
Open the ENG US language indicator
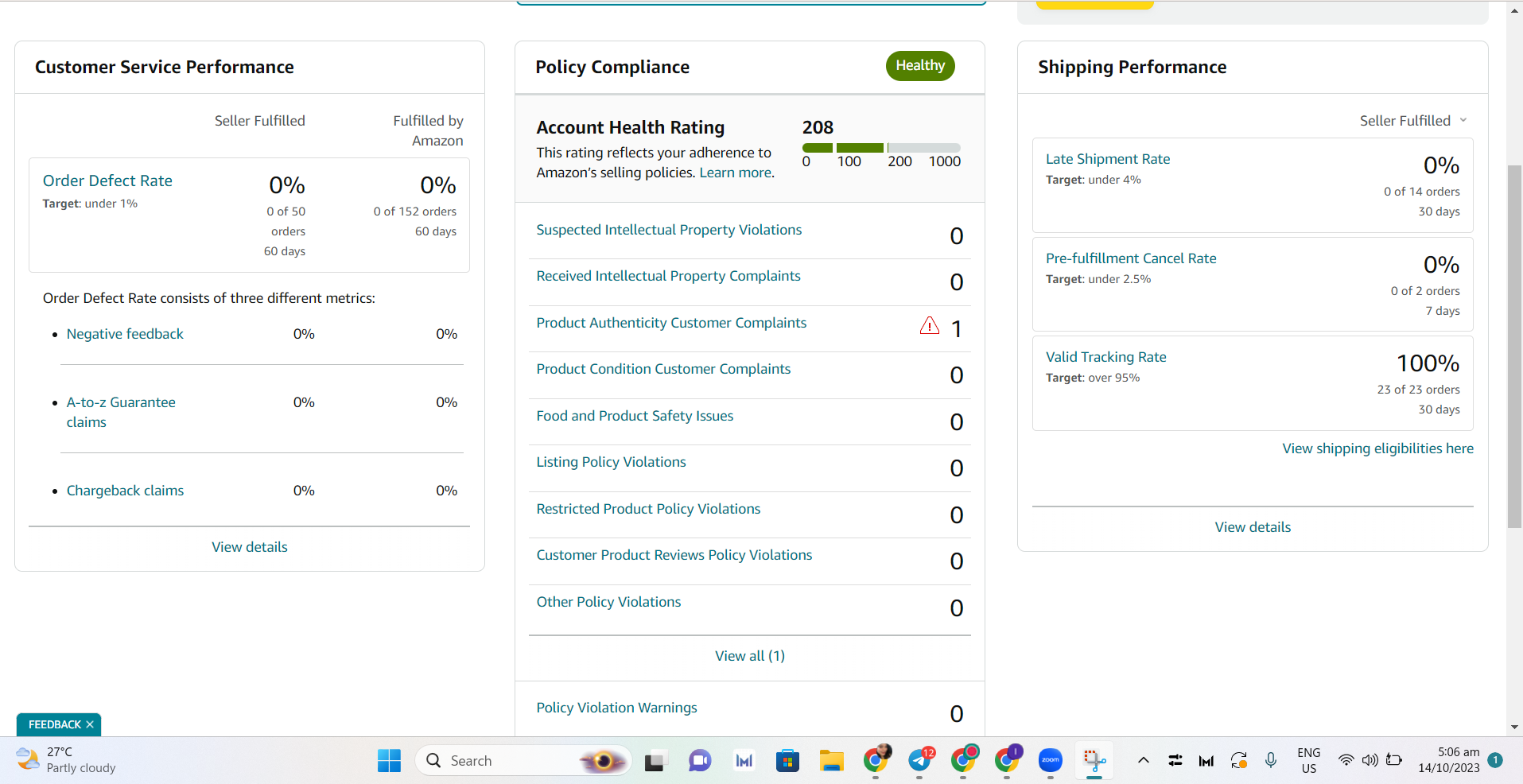pos(1308,760)
